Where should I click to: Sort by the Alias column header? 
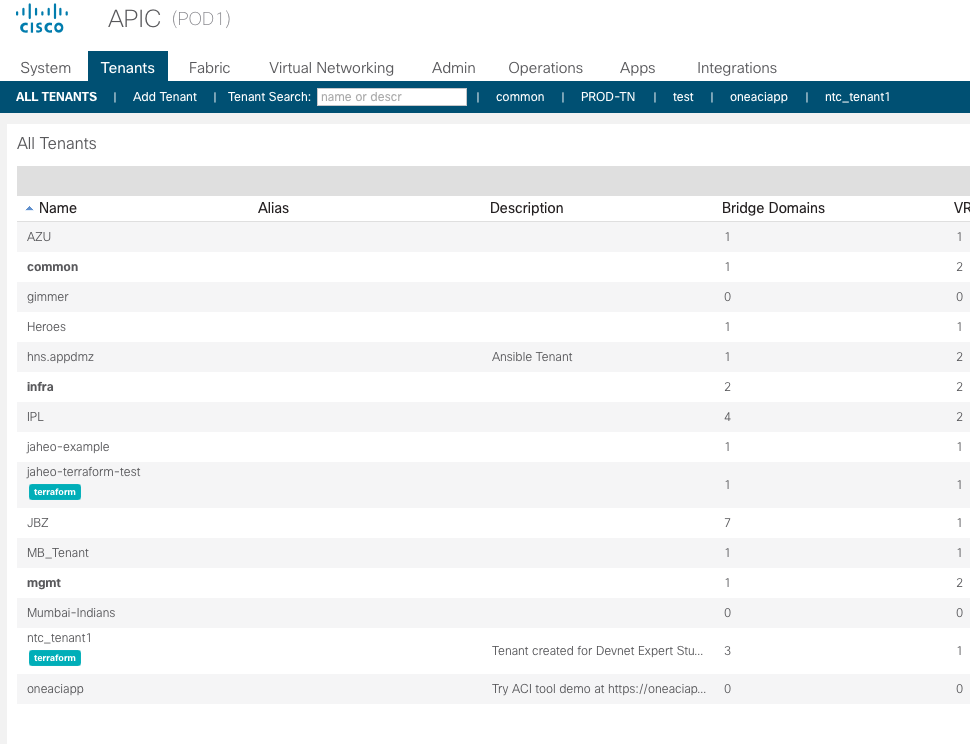[273, 208]
